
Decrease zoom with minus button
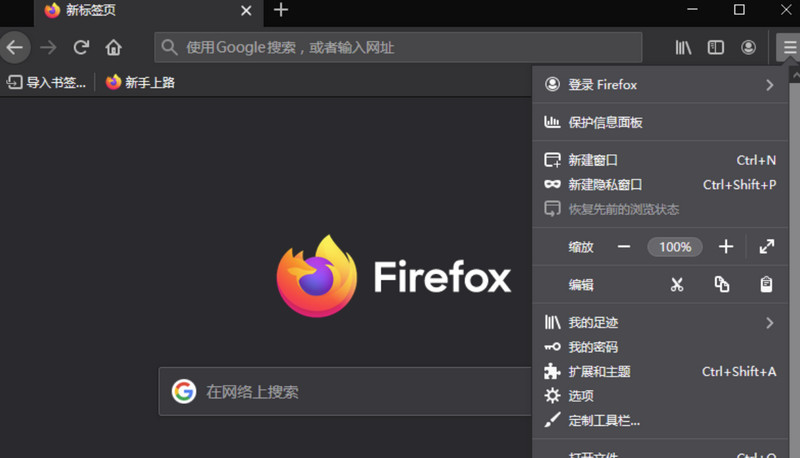click(623, 247)
